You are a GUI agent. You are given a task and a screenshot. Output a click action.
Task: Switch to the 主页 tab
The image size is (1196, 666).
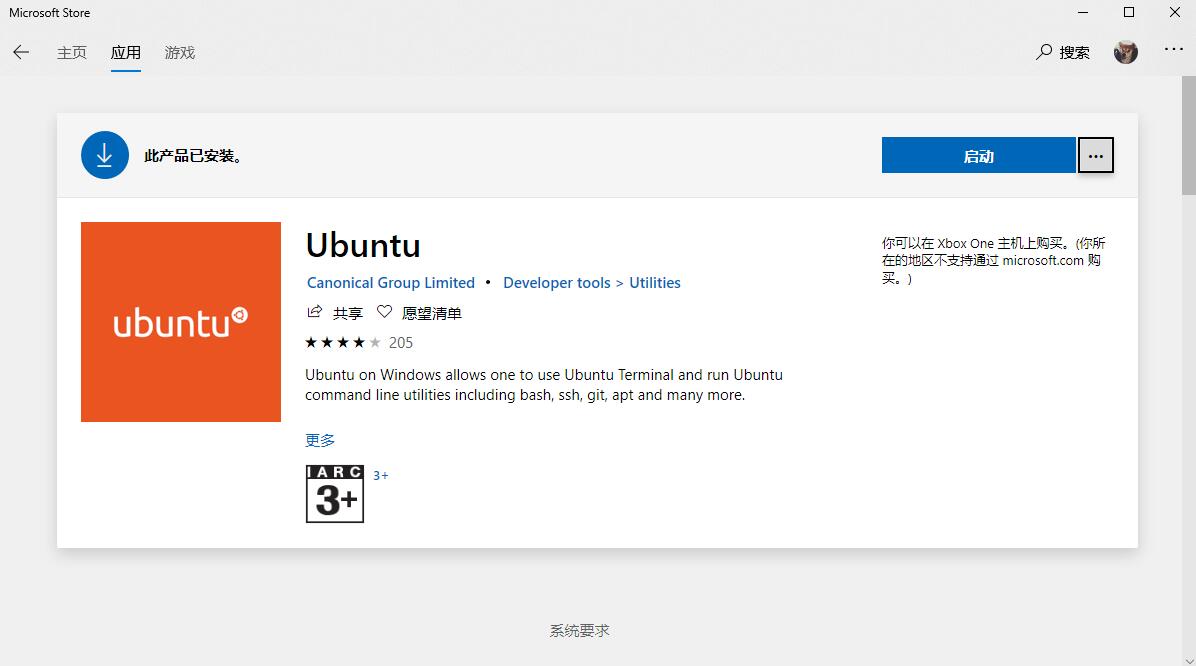click(x=72, y=52)
